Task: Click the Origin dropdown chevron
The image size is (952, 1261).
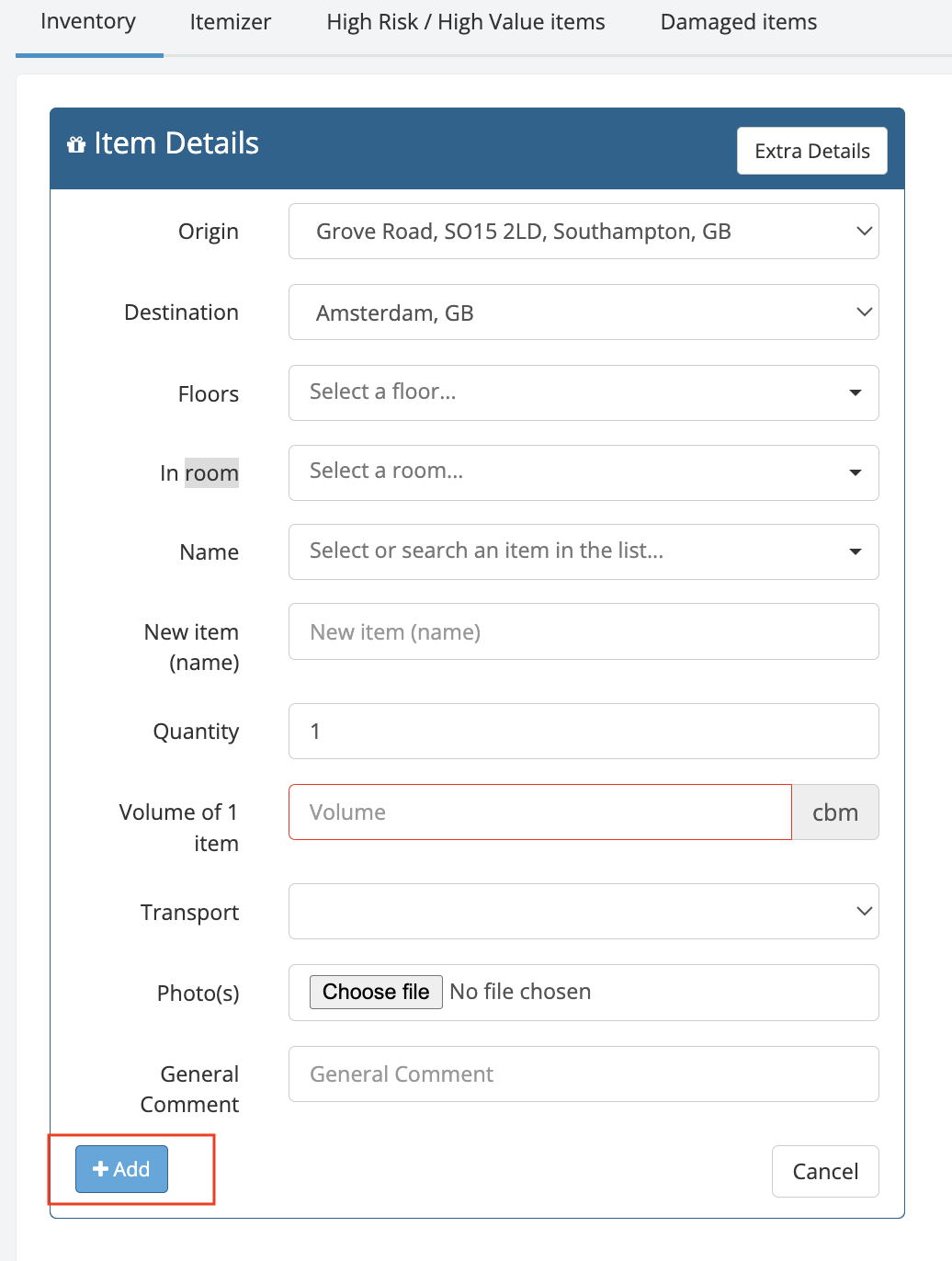Action: tap(864, 232)
